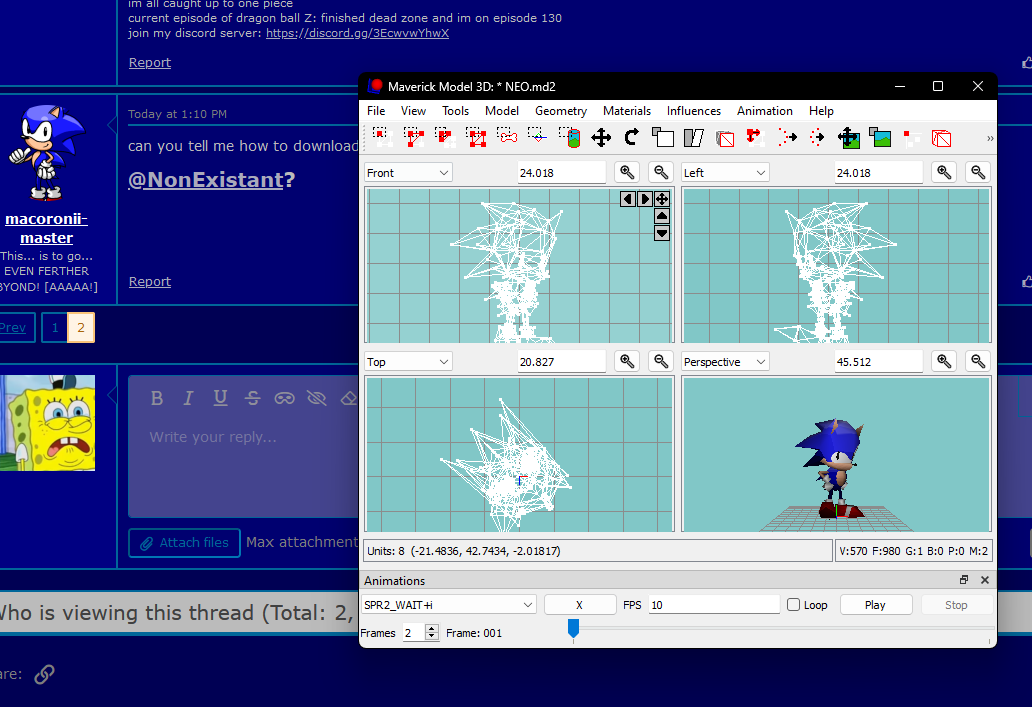Zoom out on the Left viewport
1032x707 pixels.
(x=978, y=172)
